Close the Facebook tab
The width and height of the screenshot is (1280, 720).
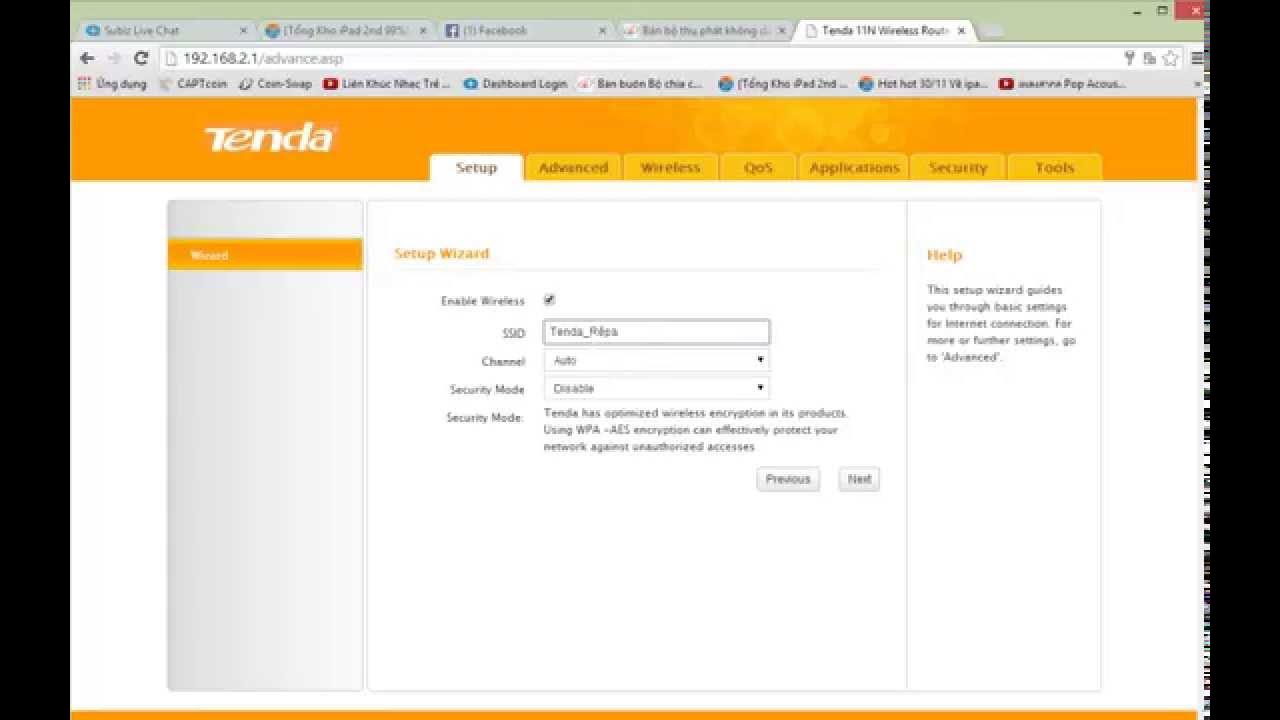(x=602, y=31)
